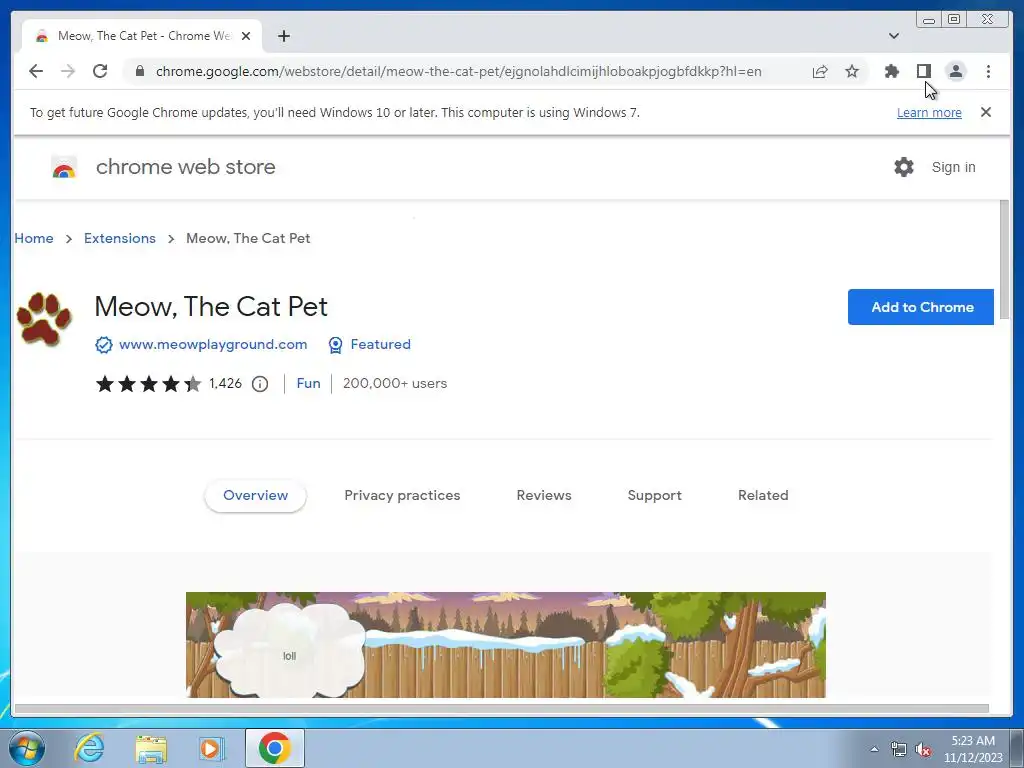Click the vertical page scrollbar
1024x768 pixels.
pos(1004,261)
